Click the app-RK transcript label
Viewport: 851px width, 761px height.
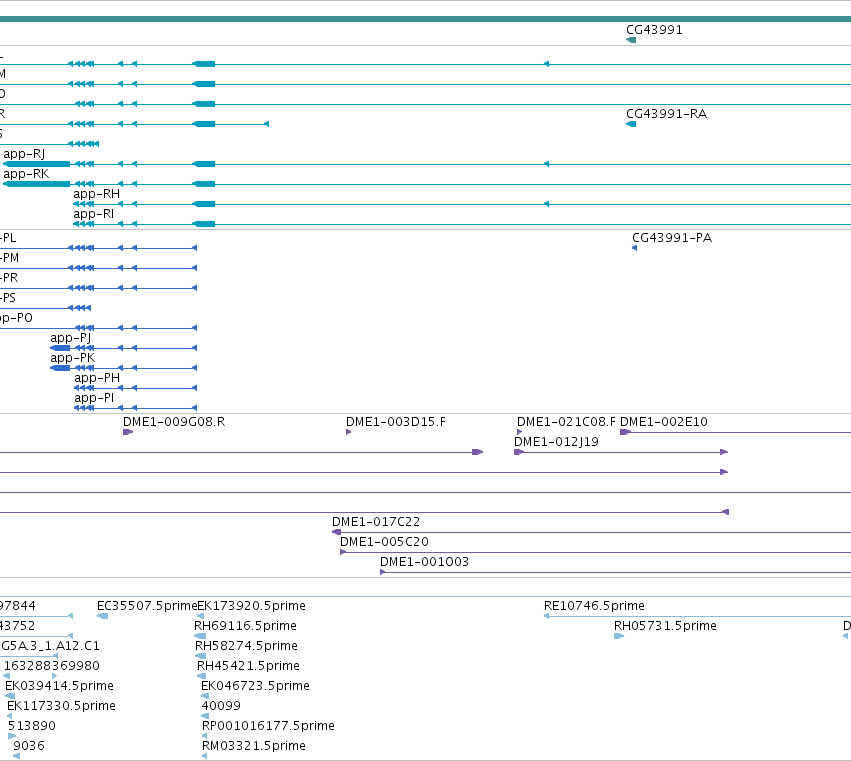coord(26,174)
